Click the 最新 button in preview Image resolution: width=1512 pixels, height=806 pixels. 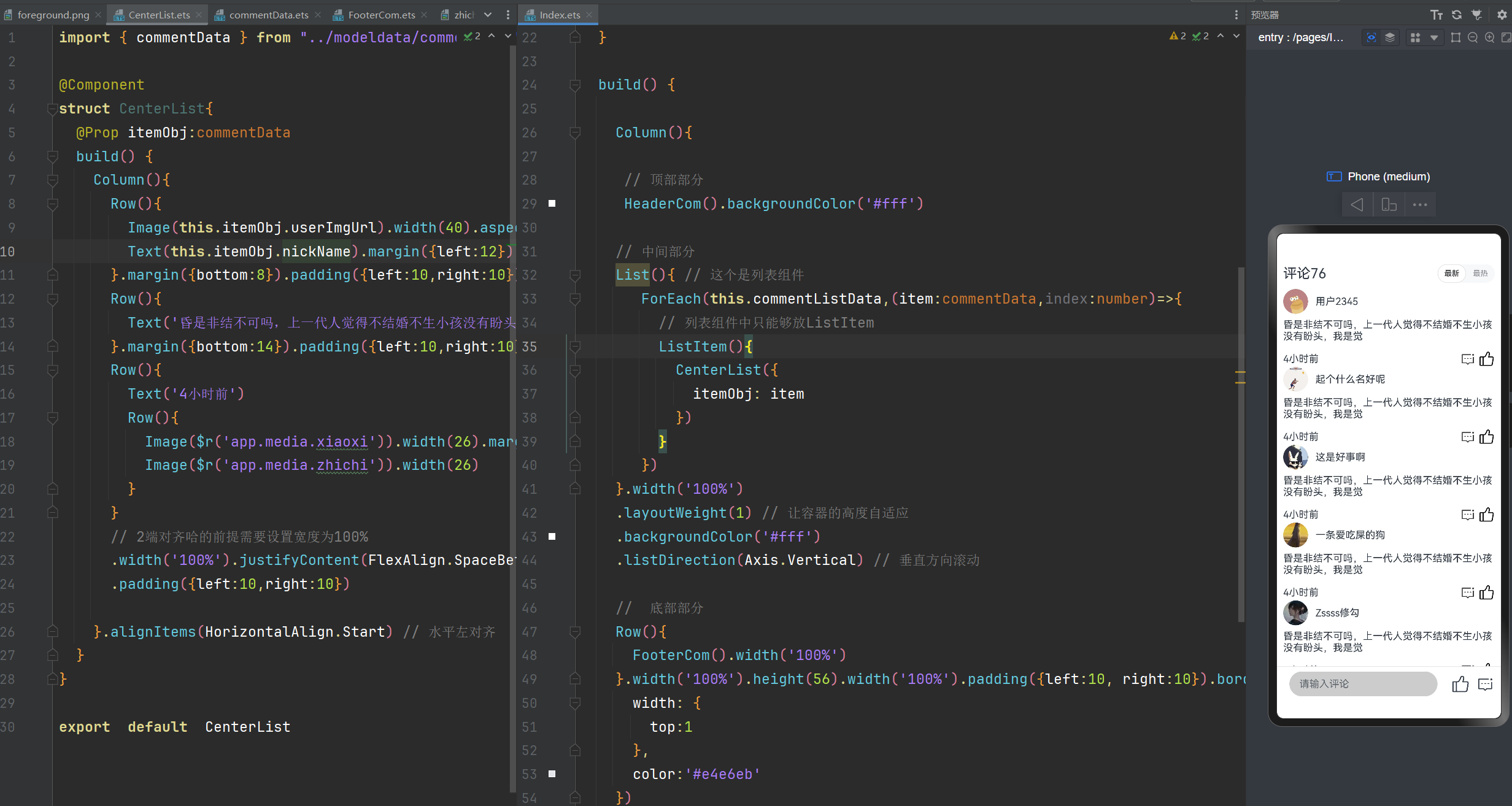tap(1452, 273)
